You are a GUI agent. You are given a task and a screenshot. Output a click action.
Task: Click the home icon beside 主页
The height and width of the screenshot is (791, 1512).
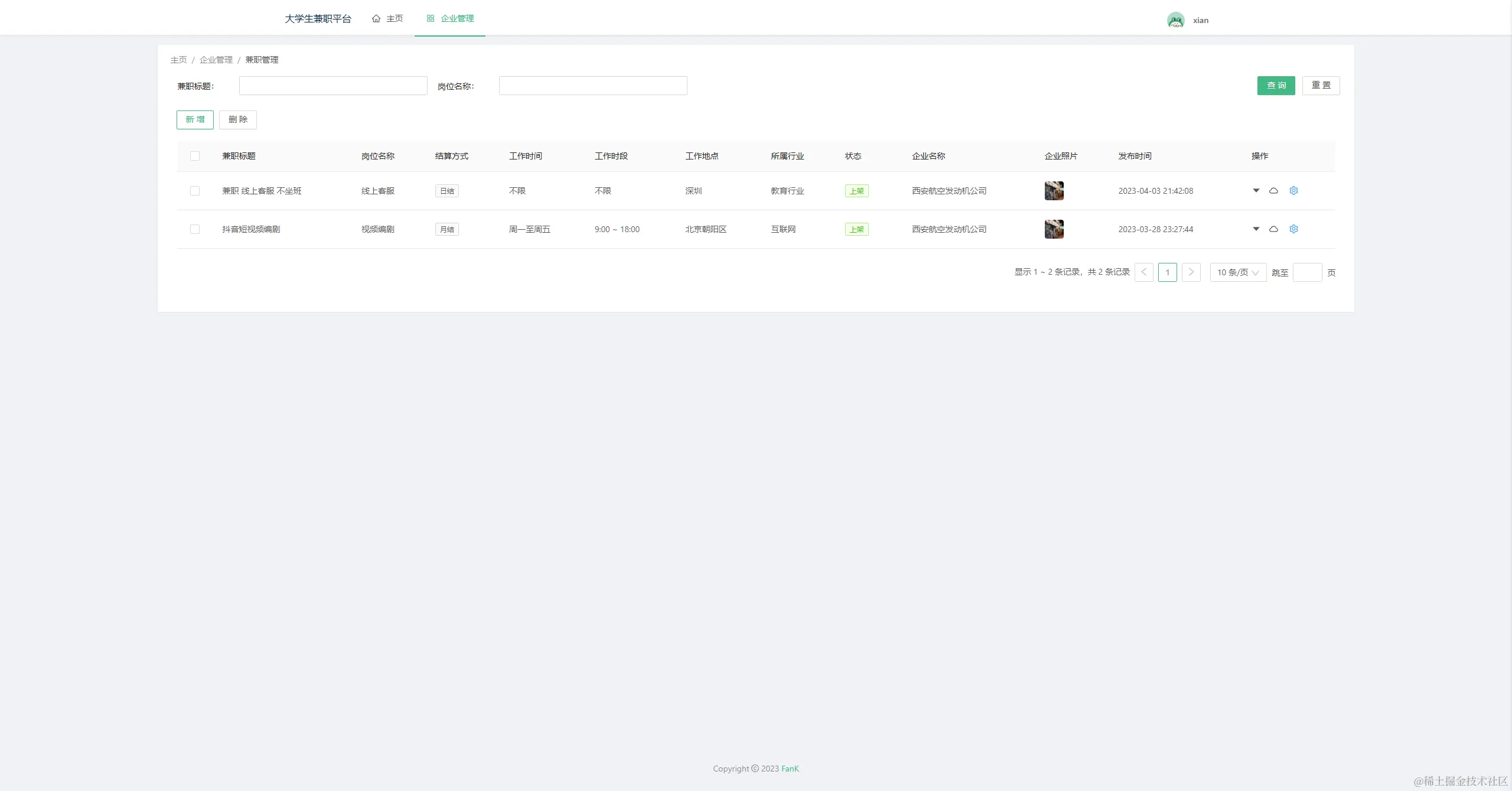[x=376, y=19]
